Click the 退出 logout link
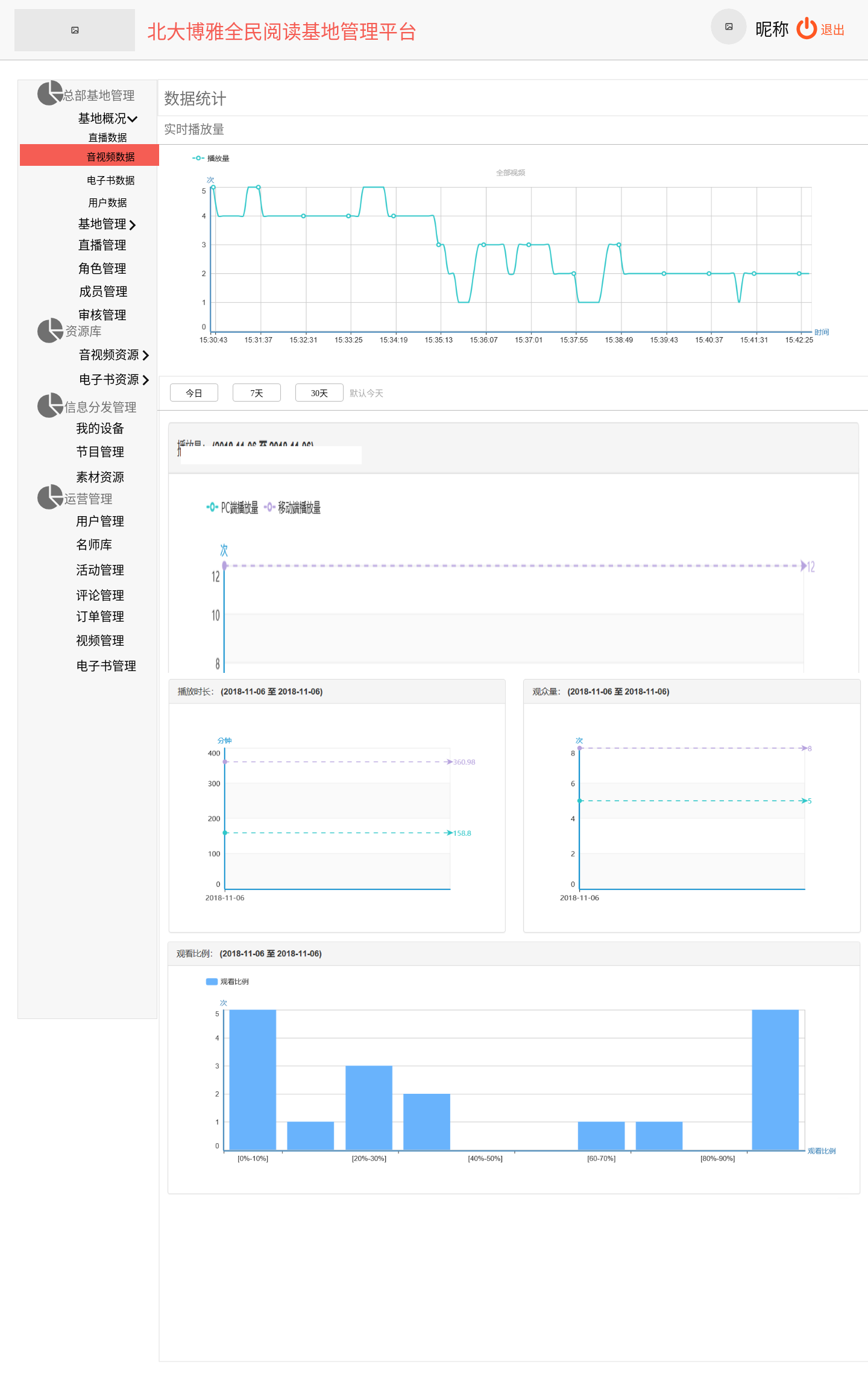The image size is (868, 1382). pos(832,30)
